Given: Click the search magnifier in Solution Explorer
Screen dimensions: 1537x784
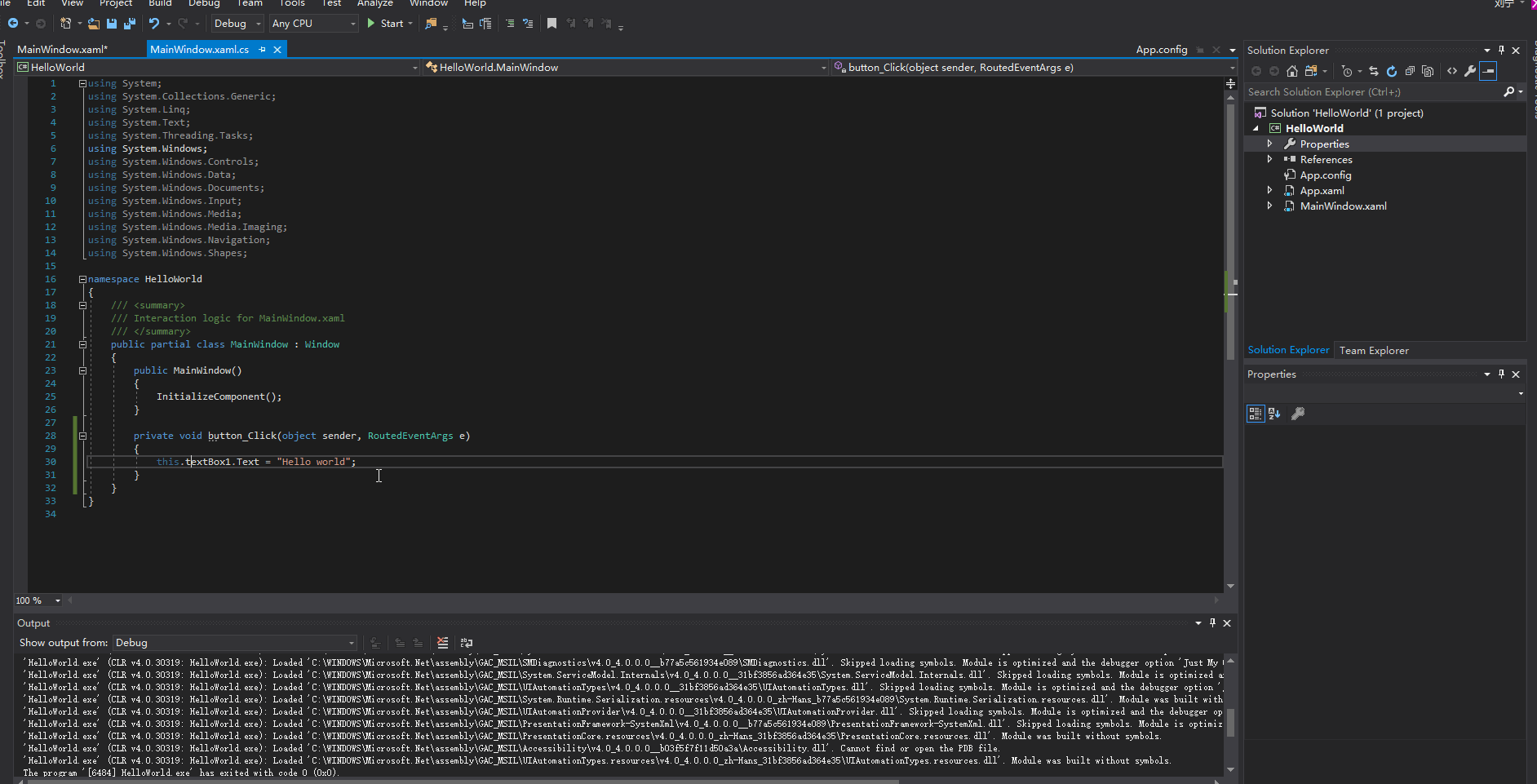Looking at the screenshot, I should coord(1509,92).
